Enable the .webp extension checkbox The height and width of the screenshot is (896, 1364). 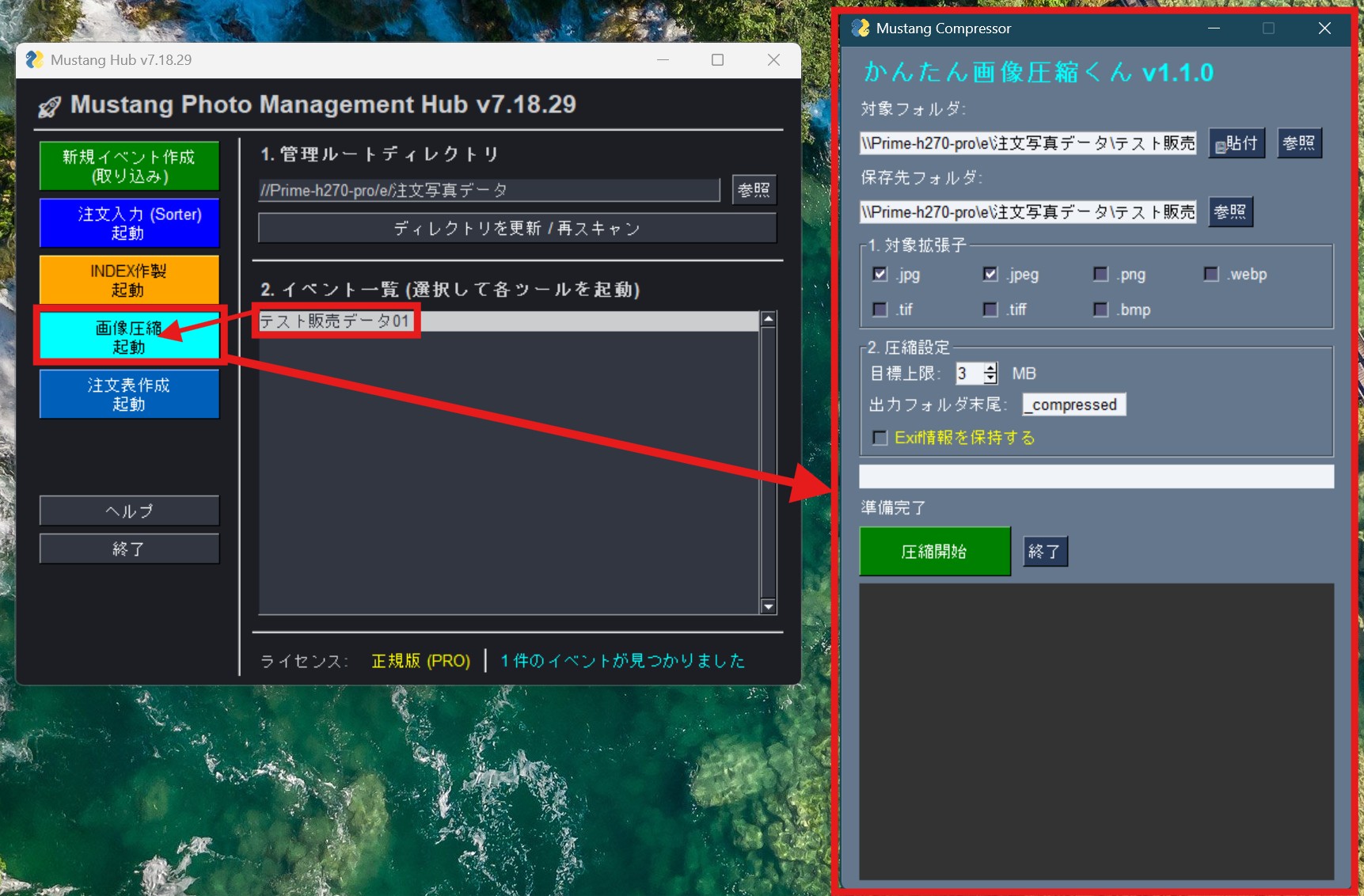[1211, 274]
